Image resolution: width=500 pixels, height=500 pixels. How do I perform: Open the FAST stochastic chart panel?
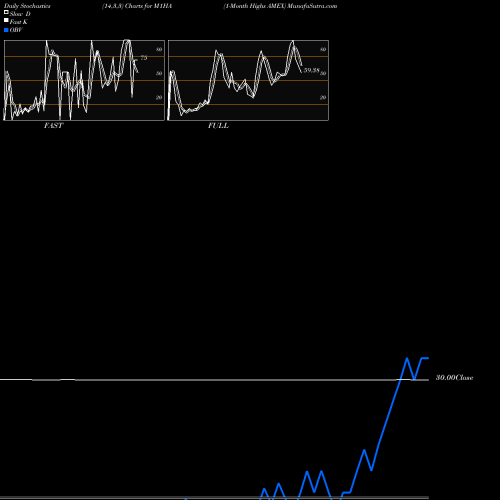coord(84,80)
